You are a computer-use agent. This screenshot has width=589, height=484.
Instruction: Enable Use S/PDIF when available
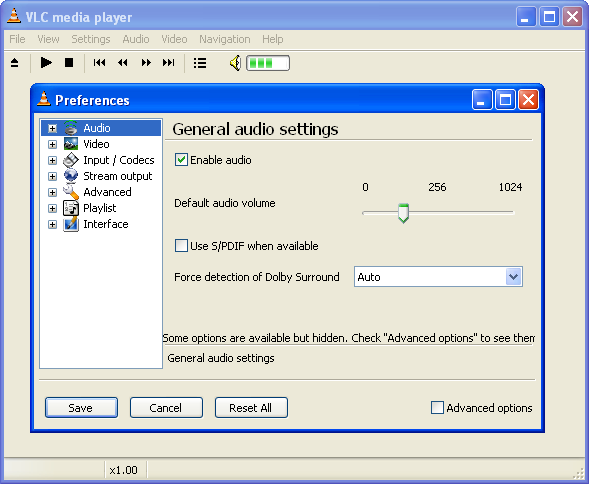181,246
